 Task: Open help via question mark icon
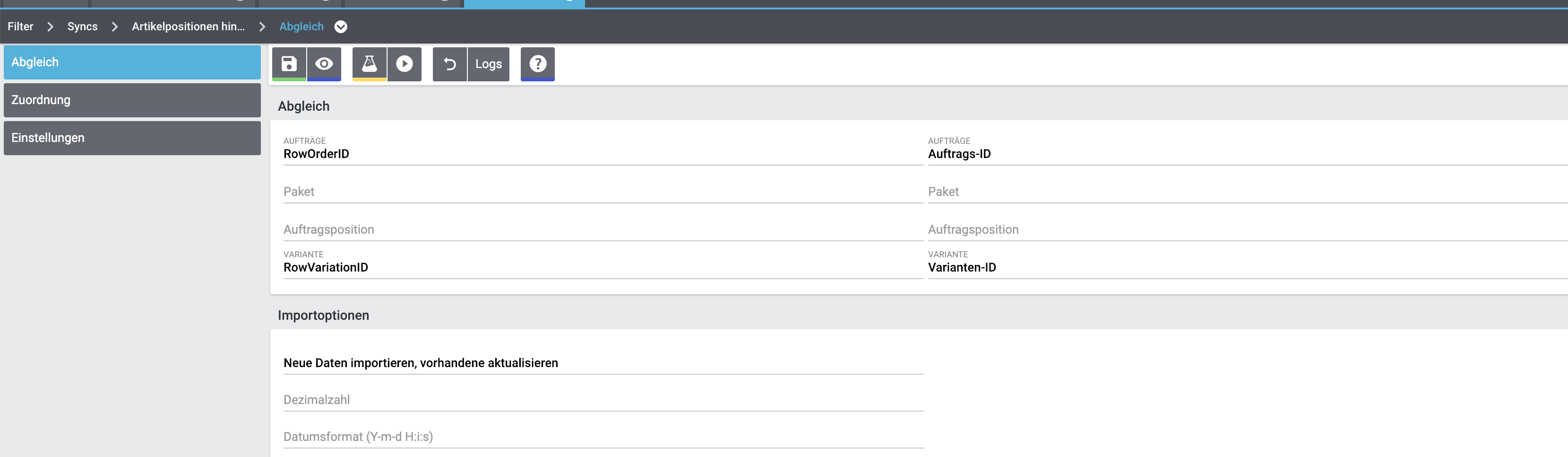pos(537,64)
